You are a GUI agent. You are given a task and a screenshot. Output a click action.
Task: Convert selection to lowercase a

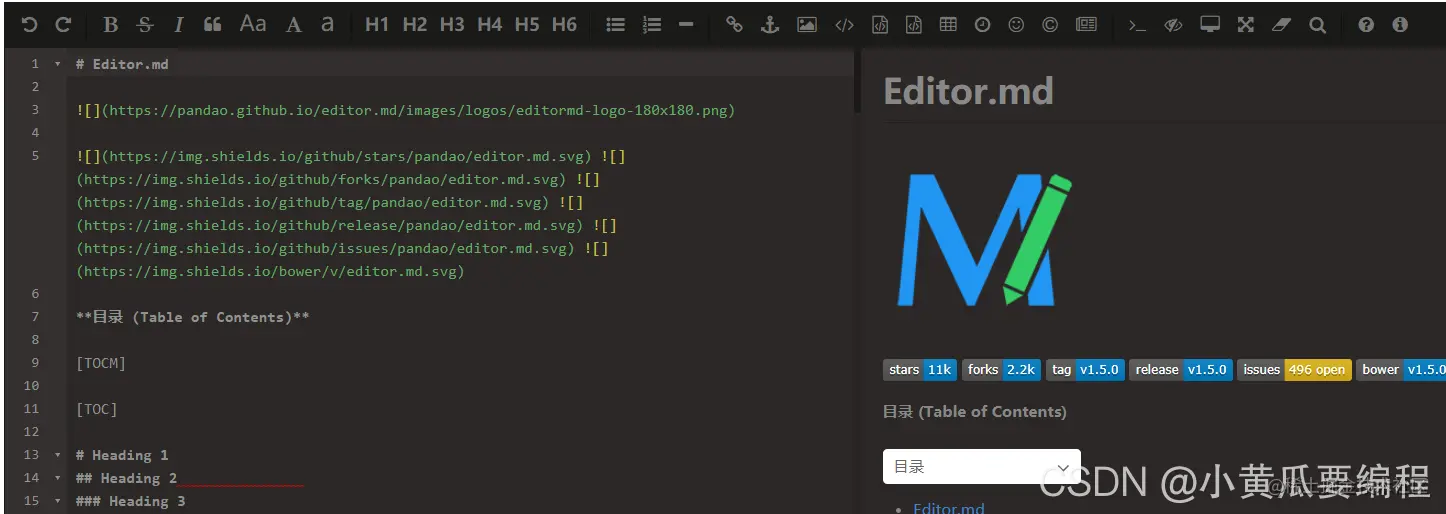click(x=327, y=25)
